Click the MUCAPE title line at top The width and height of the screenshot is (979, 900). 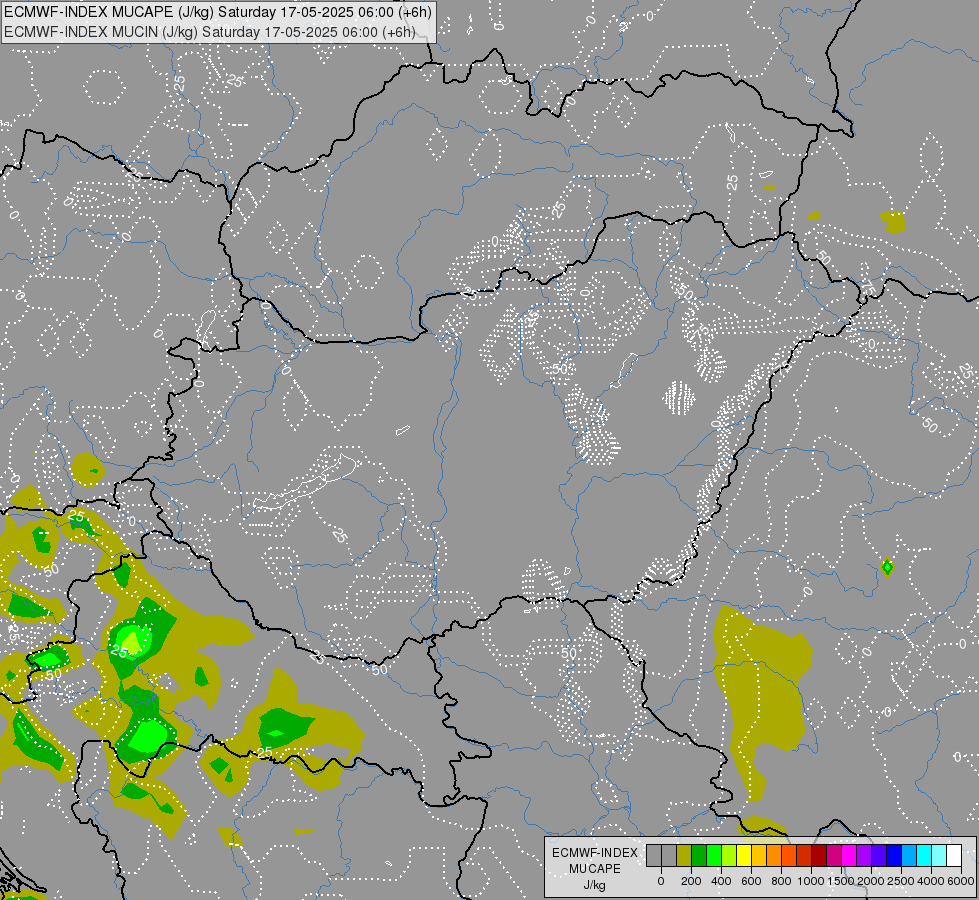[x=218, y=12]
